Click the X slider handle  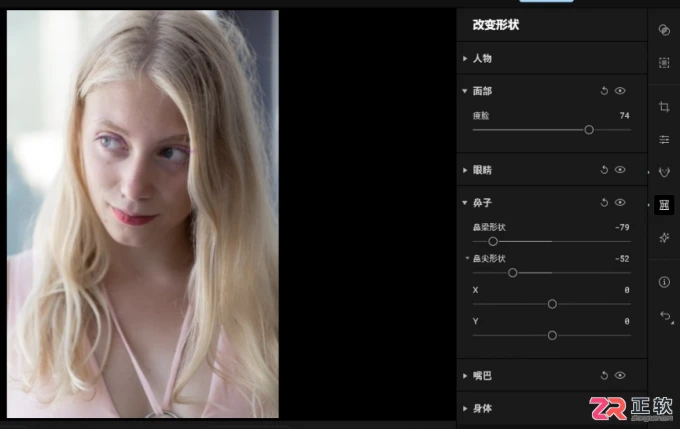click(x=552, y=304)
